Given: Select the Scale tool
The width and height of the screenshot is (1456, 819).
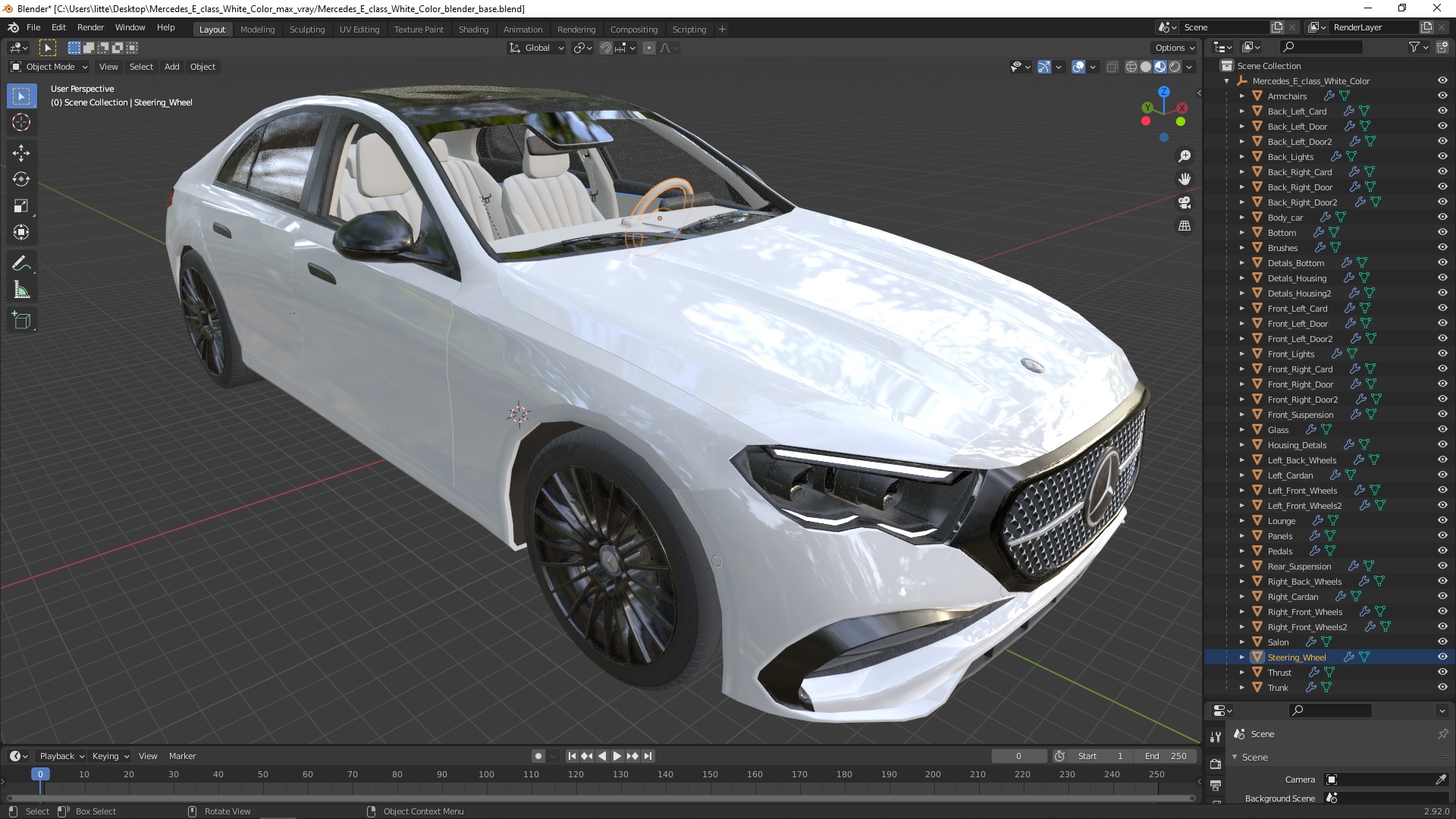Looking at the screenshot, I should pyautogui.click(x=21, y=206).
